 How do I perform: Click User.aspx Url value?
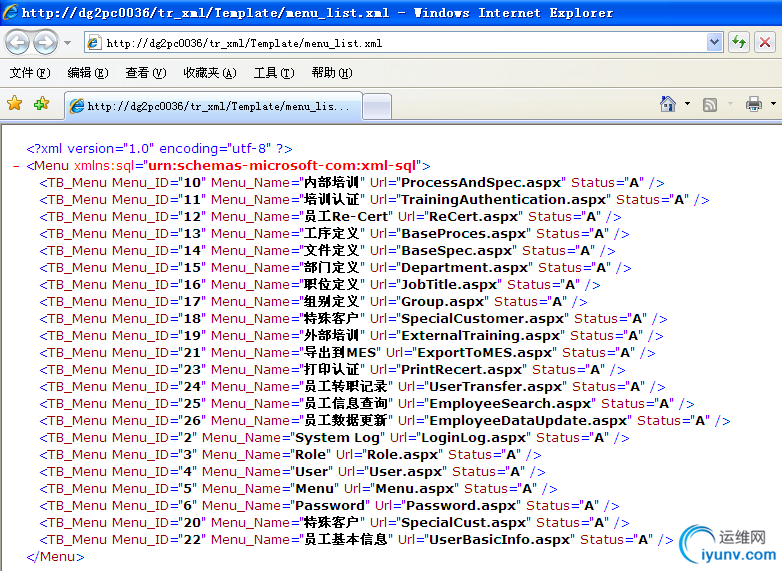pyautogui.click(x=405, y=471)
